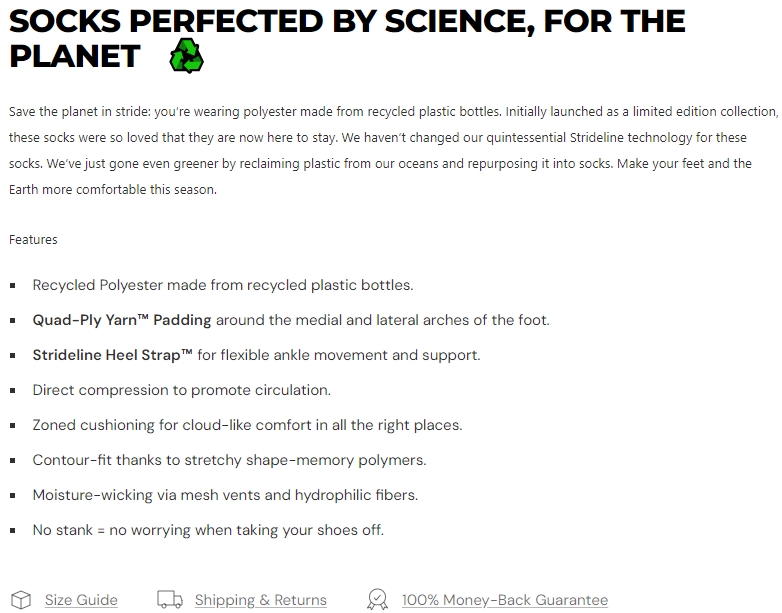Click the Features label
This screenshot has height=613, width=782.
click(33, 239)
